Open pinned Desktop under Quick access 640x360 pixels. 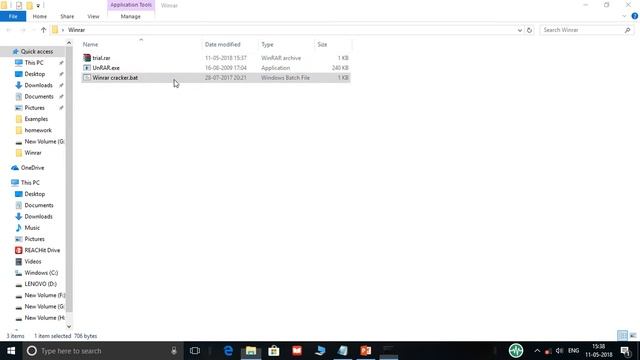click(x=35, y=74)
